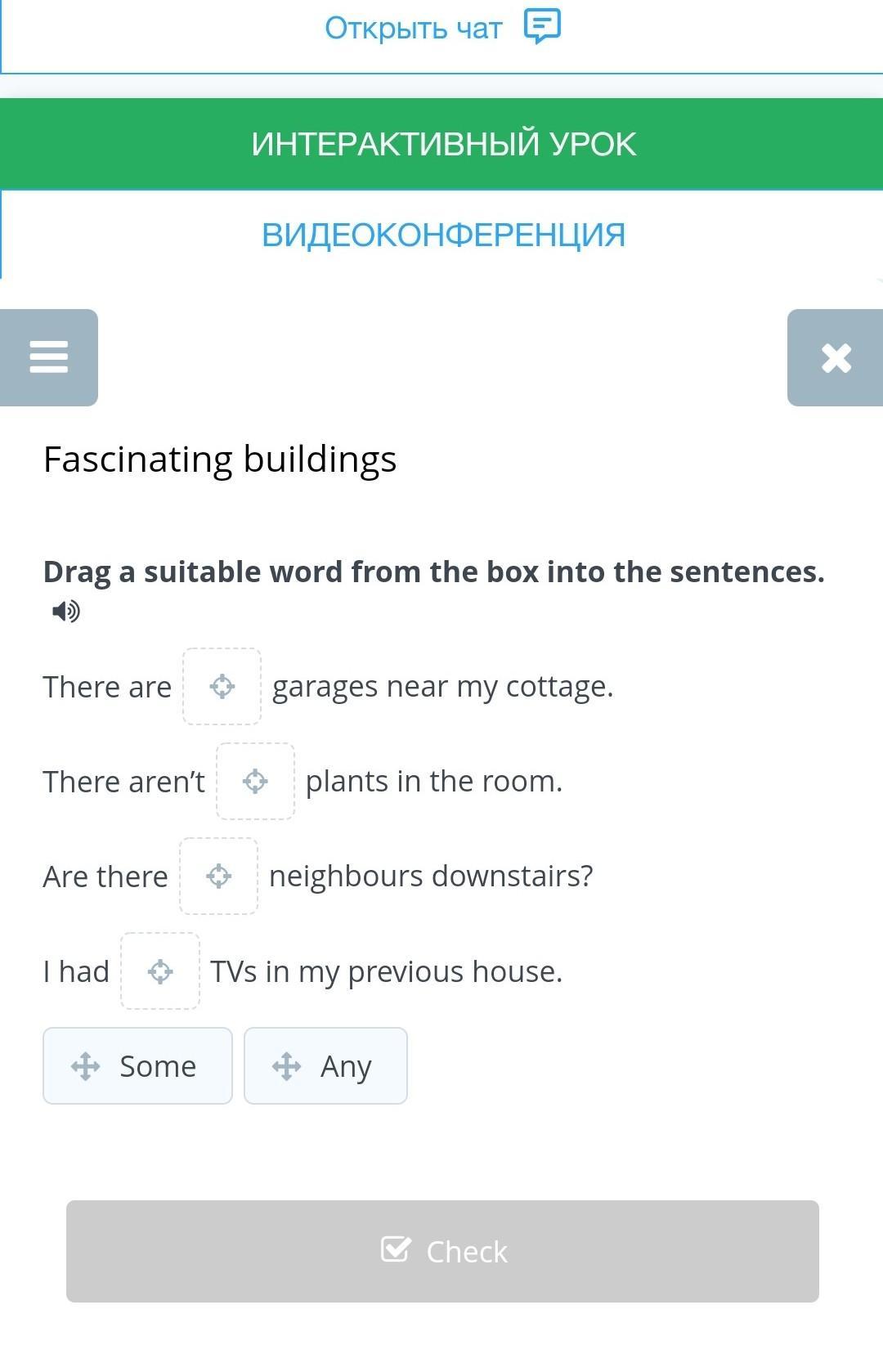
Task: Click the move handle on 'Some'
Action: (86, 1066)
